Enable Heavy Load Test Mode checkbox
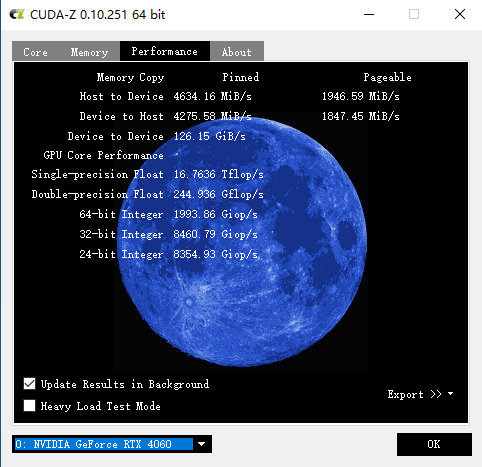Viewport: 482px width, 467px height. tap(29, 406)
